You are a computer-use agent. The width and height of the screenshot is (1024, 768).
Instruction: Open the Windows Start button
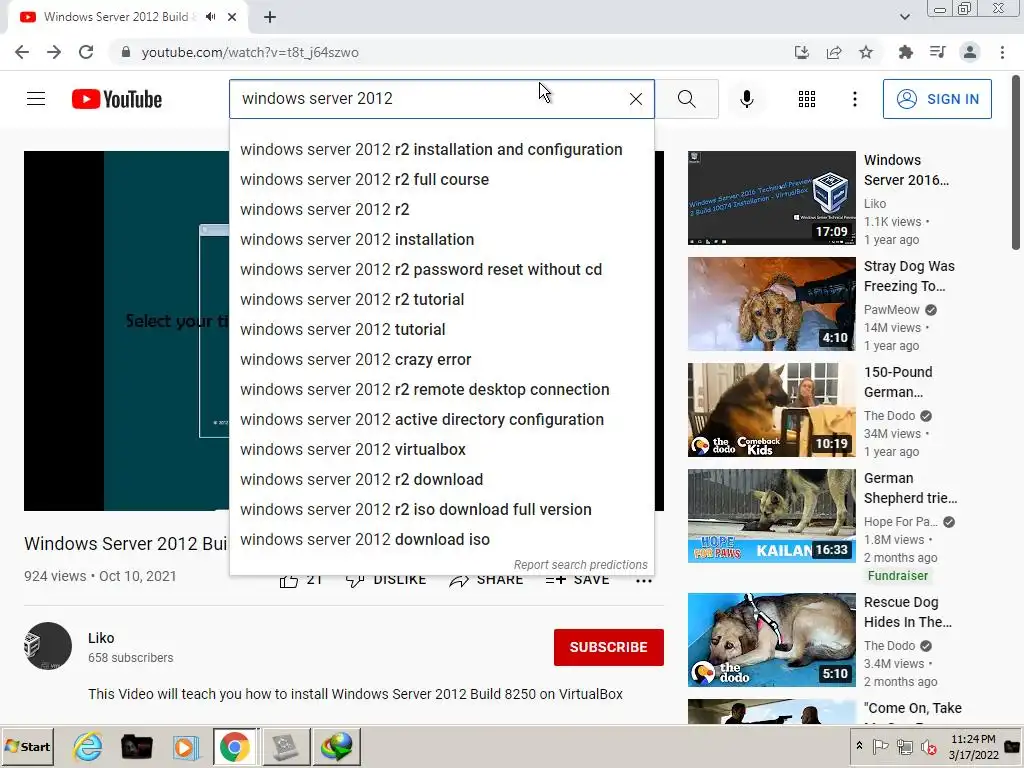[x=27, y=746]
